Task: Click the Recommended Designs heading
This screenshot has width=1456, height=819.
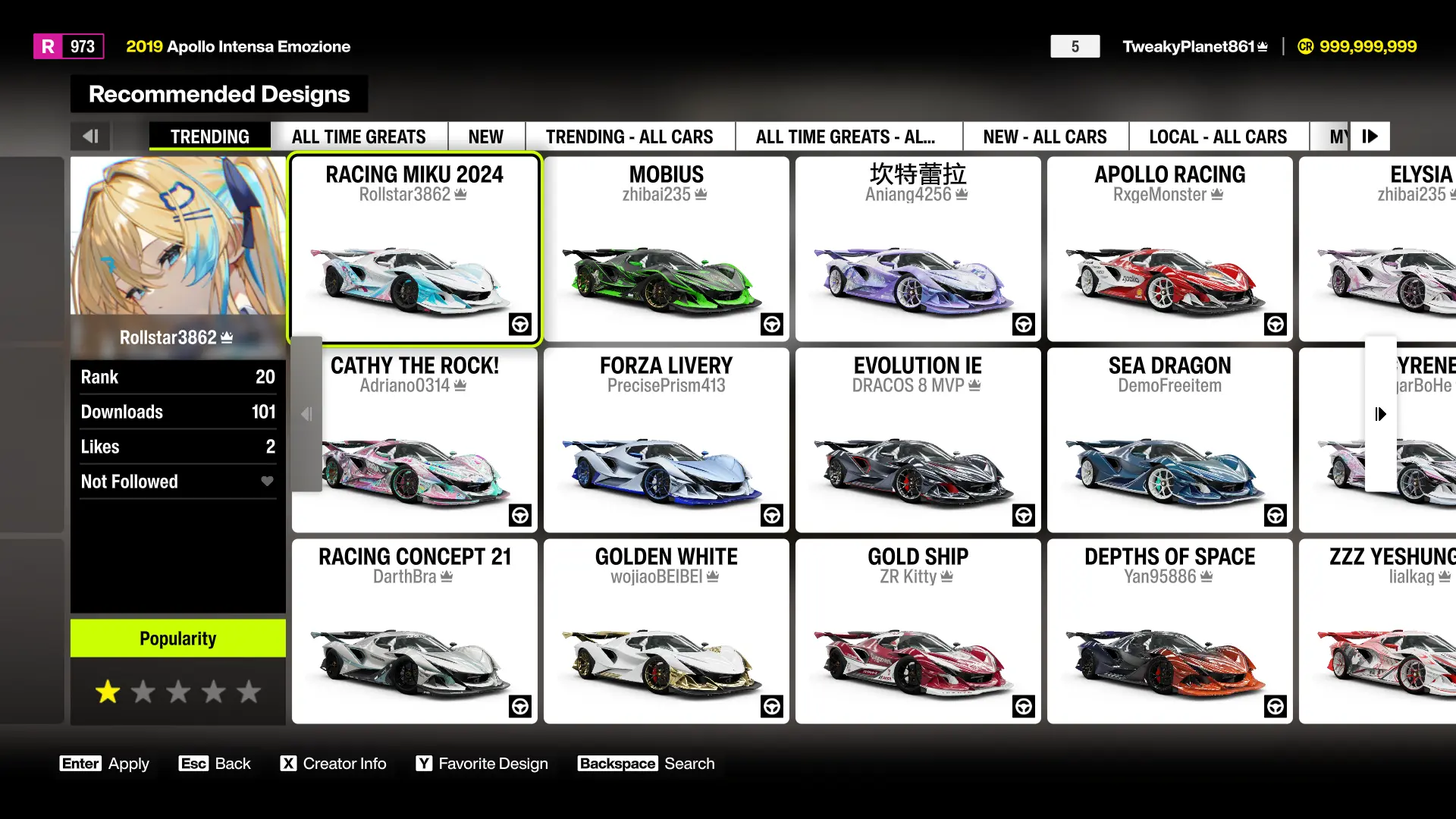Action: pos(219,94)
